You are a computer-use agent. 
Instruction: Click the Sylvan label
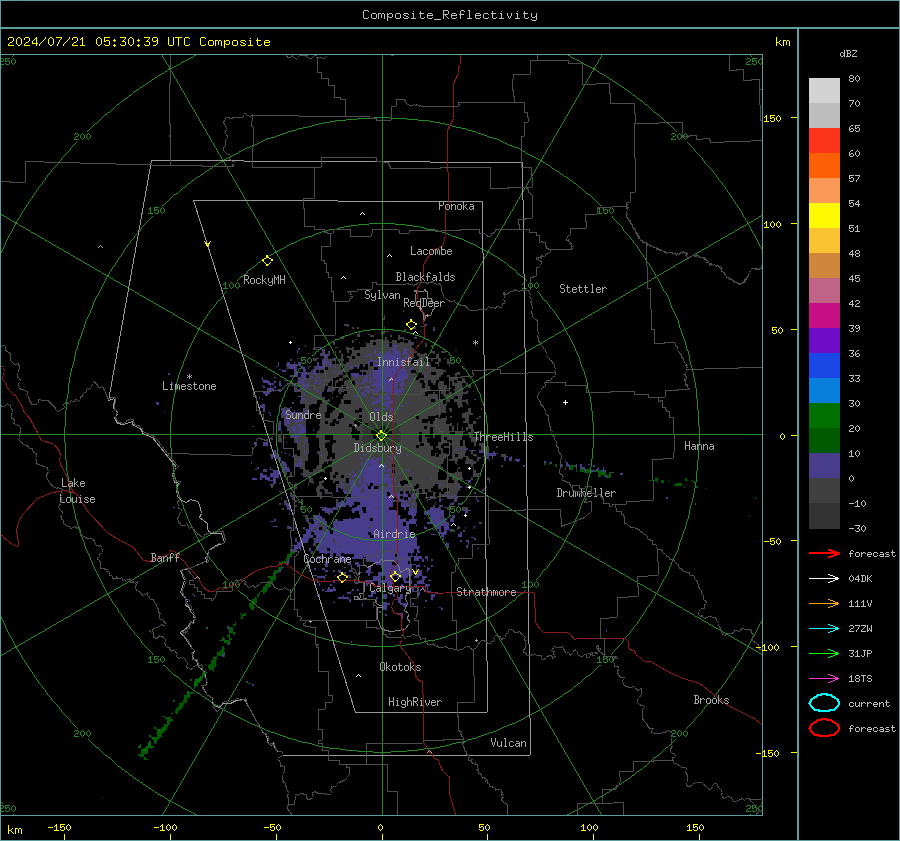(382, 295)
